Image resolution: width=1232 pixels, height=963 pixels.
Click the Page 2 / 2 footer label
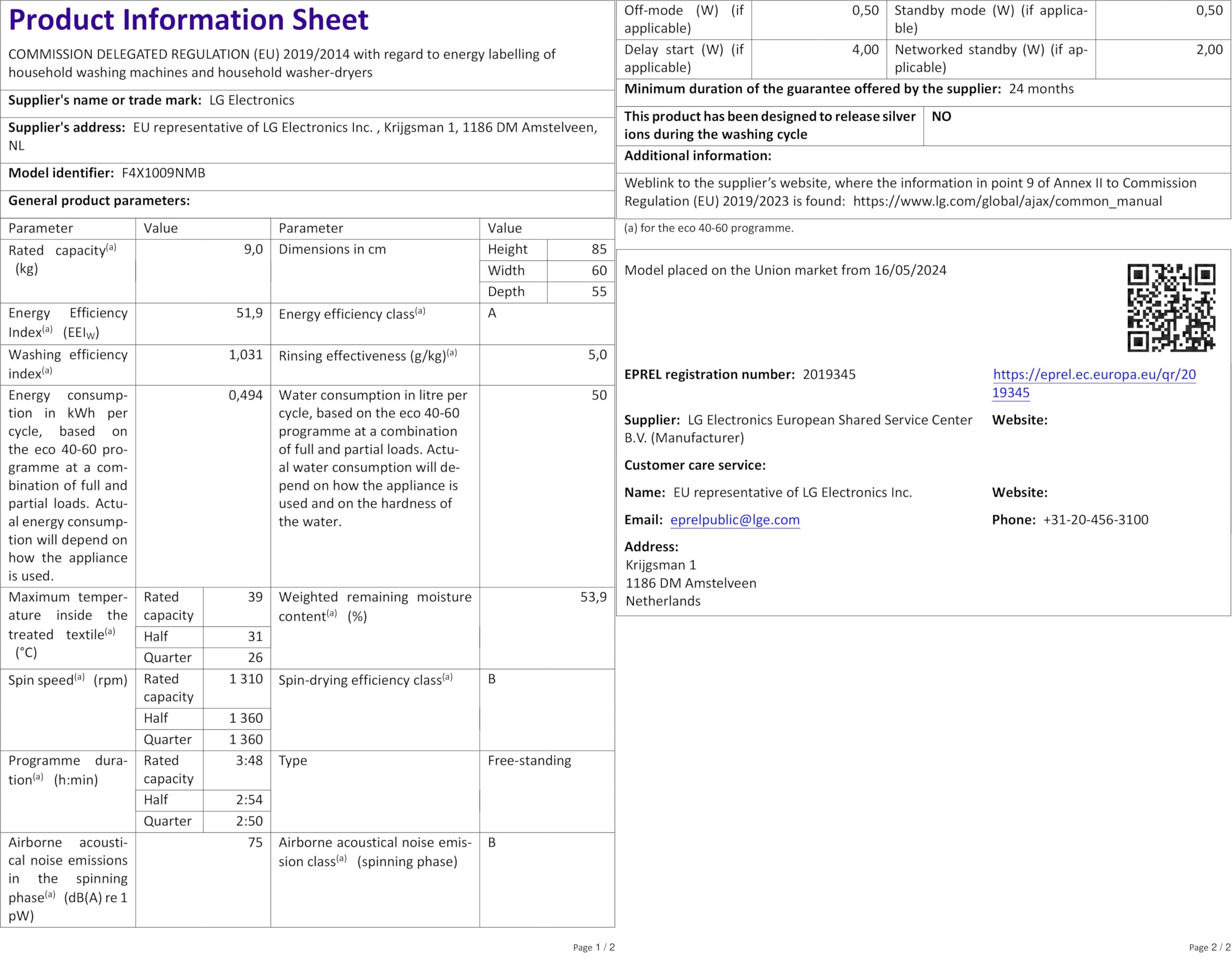(x=1210, y=947)
